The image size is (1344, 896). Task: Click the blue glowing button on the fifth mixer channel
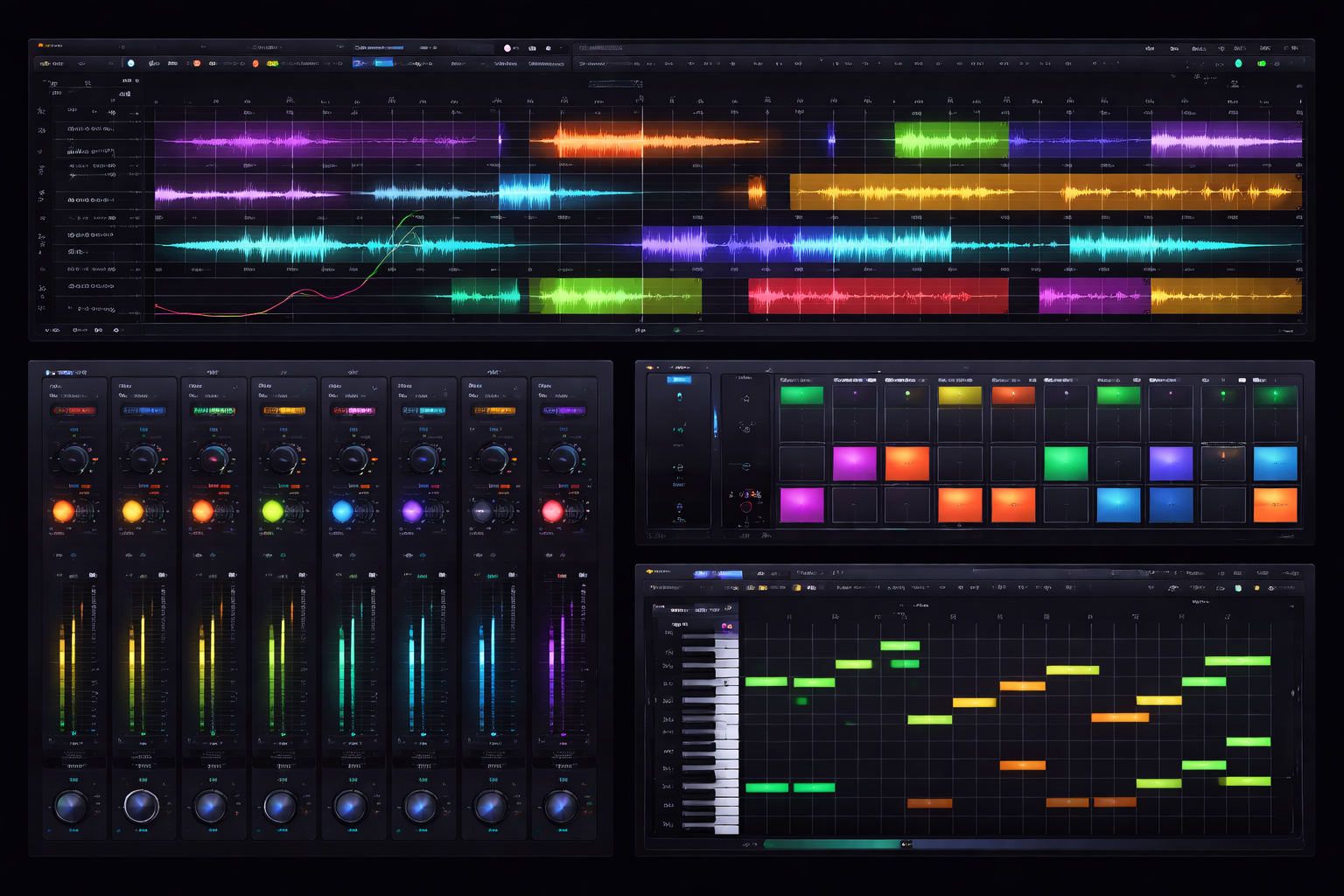(343, 511)
